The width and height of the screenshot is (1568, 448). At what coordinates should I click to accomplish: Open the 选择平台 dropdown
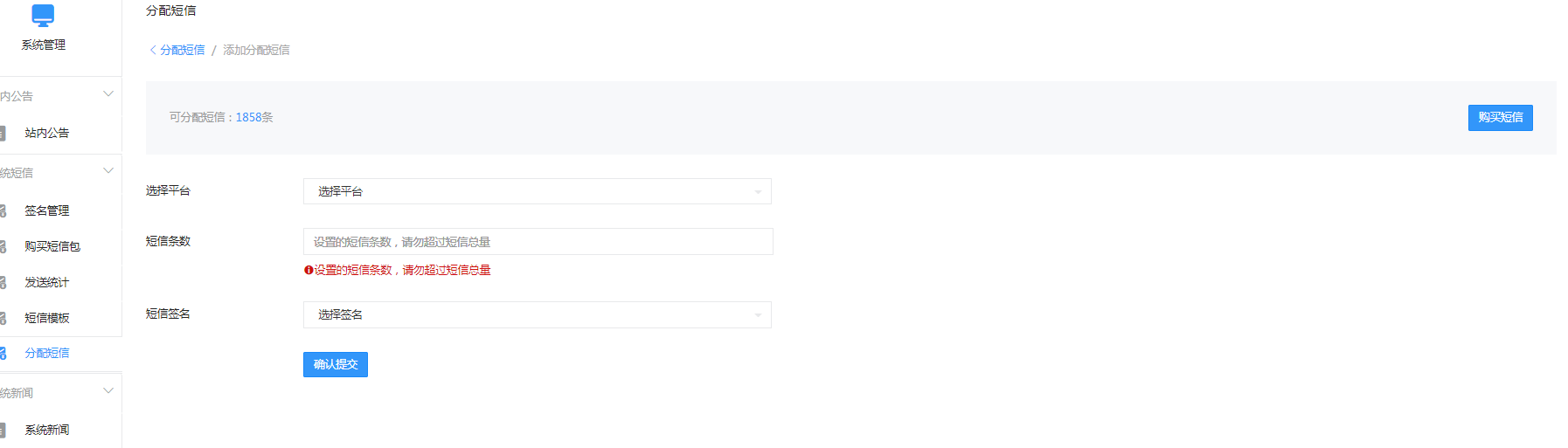coord(537,191)
